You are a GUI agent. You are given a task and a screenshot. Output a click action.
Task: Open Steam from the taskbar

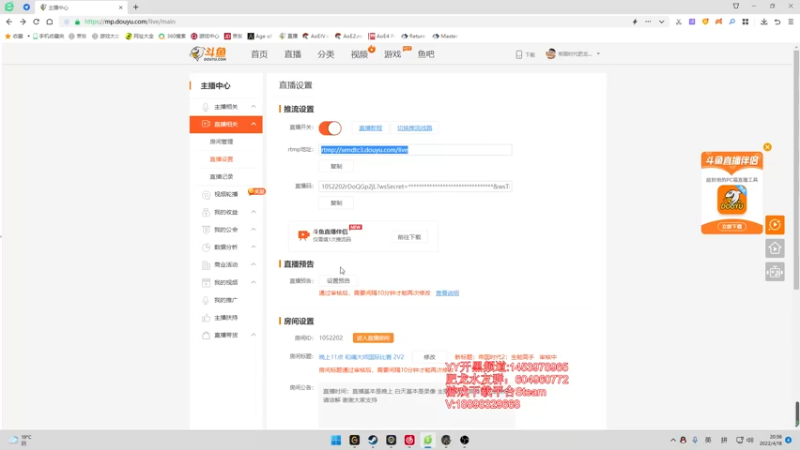[373, 440]
